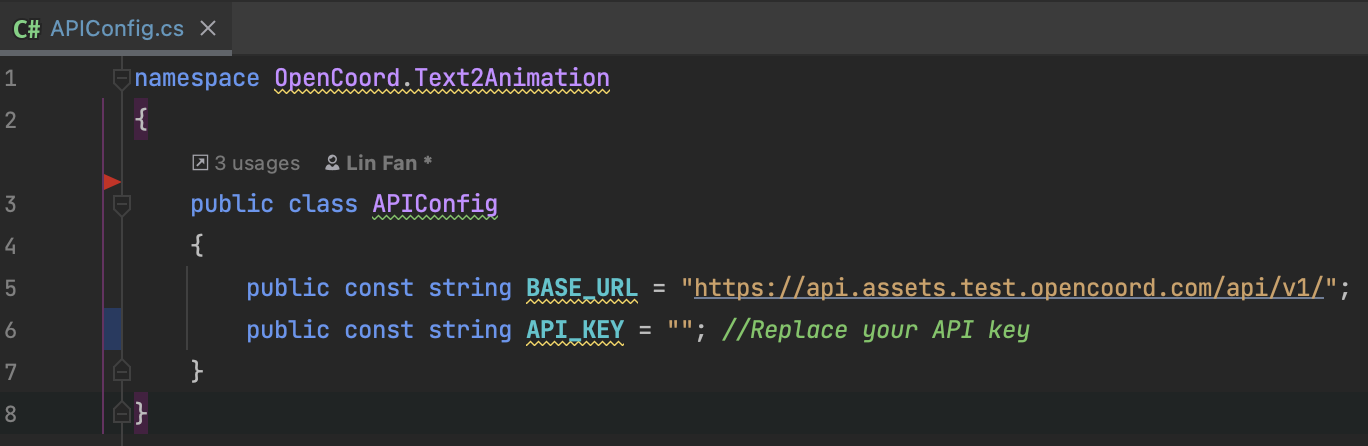Screen dimensions: 1368x446
Task: Click line number 5 in the gutter
Action: coord(10,288)
